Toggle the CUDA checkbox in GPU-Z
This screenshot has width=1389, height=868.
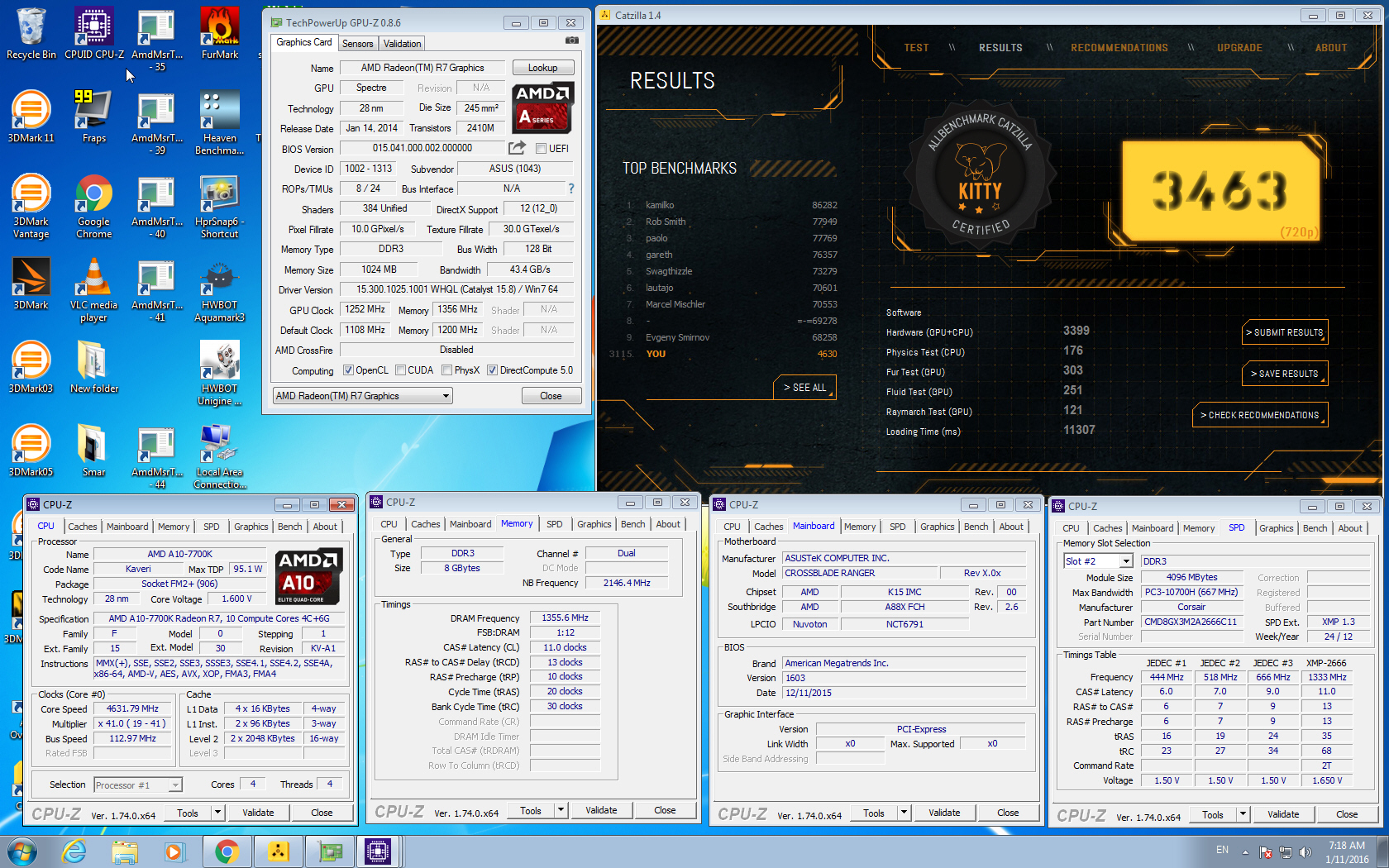coord(400,370)
